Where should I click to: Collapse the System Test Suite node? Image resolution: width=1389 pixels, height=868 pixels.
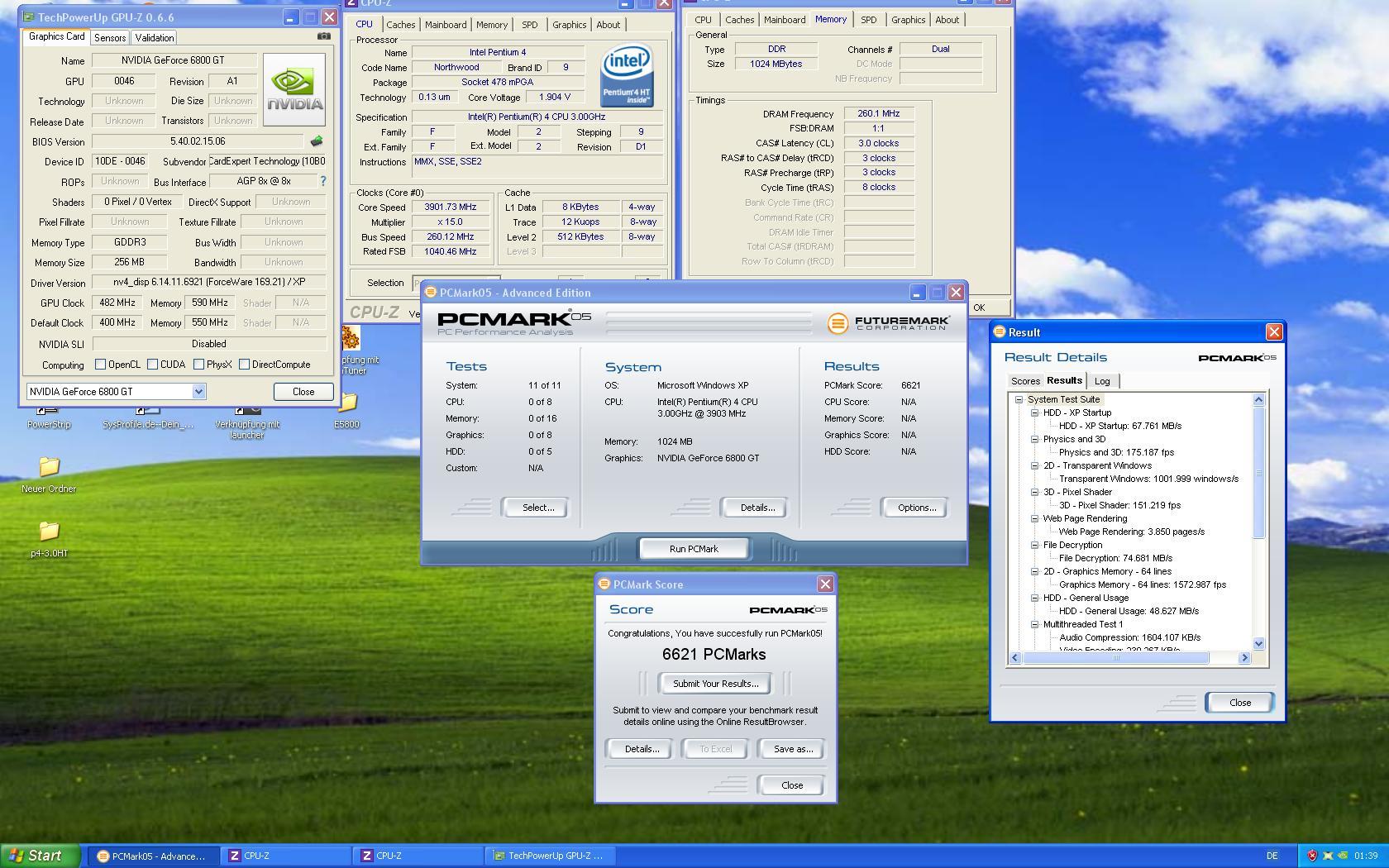click(1019, 399)
